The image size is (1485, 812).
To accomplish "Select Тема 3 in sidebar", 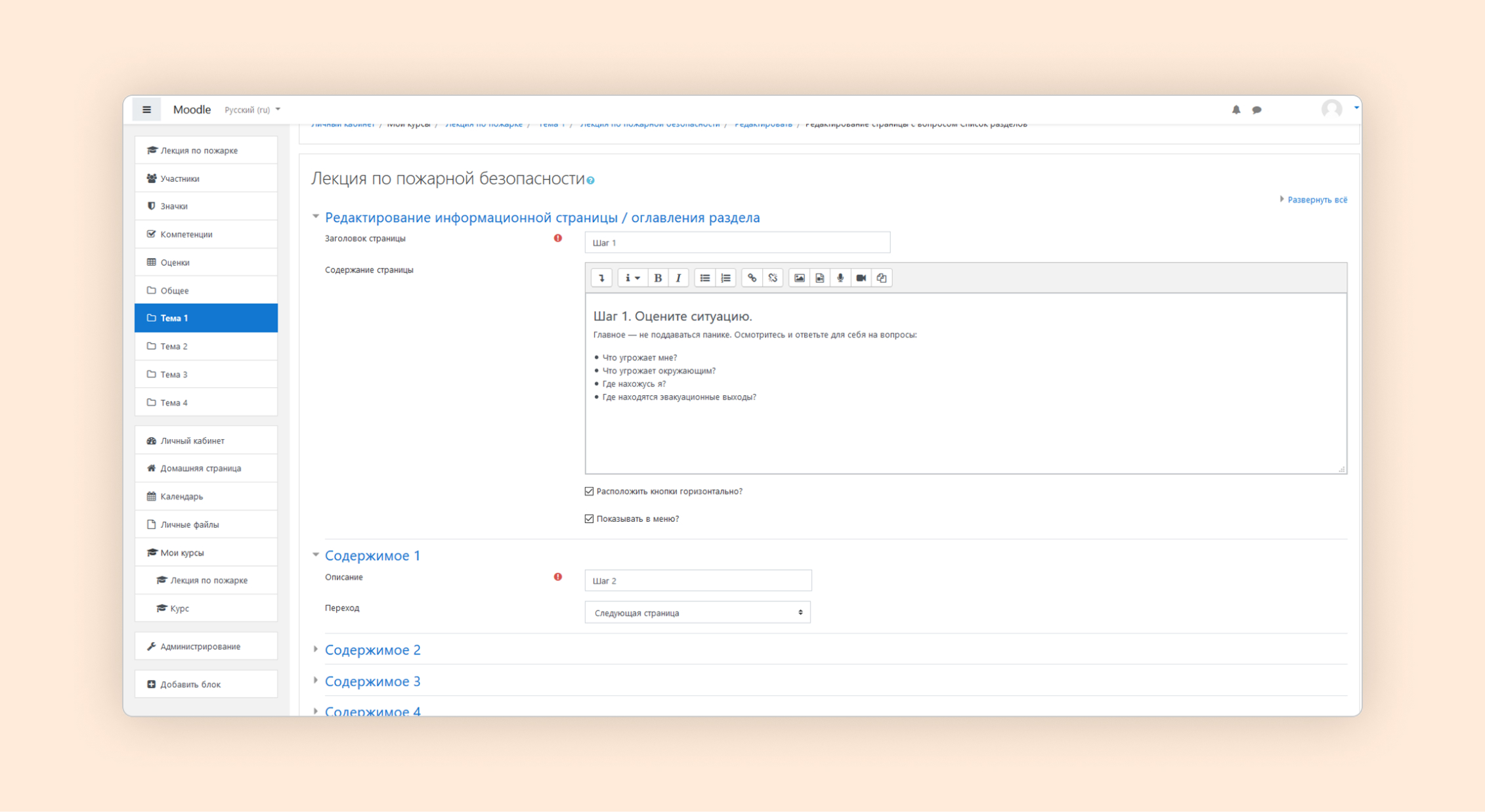I will coord(206,374).
